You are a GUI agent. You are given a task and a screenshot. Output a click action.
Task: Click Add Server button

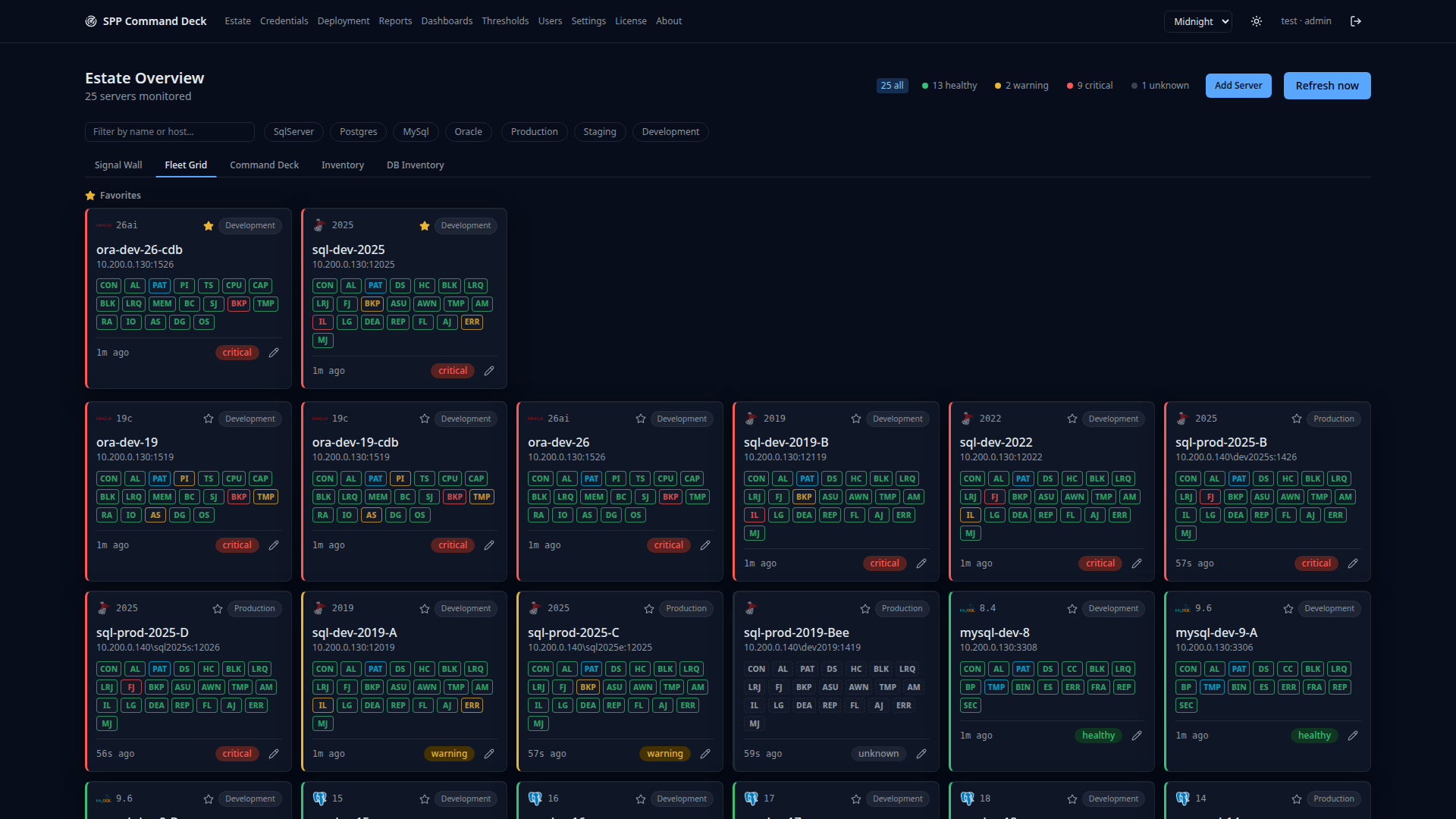pos(1238,86)
